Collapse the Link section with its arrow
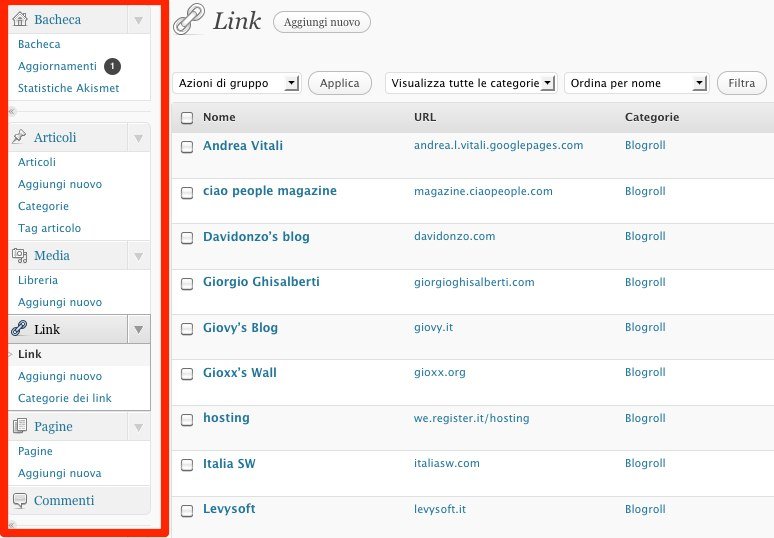This screenshot has width=774, height=538. [x=139, y=329]
